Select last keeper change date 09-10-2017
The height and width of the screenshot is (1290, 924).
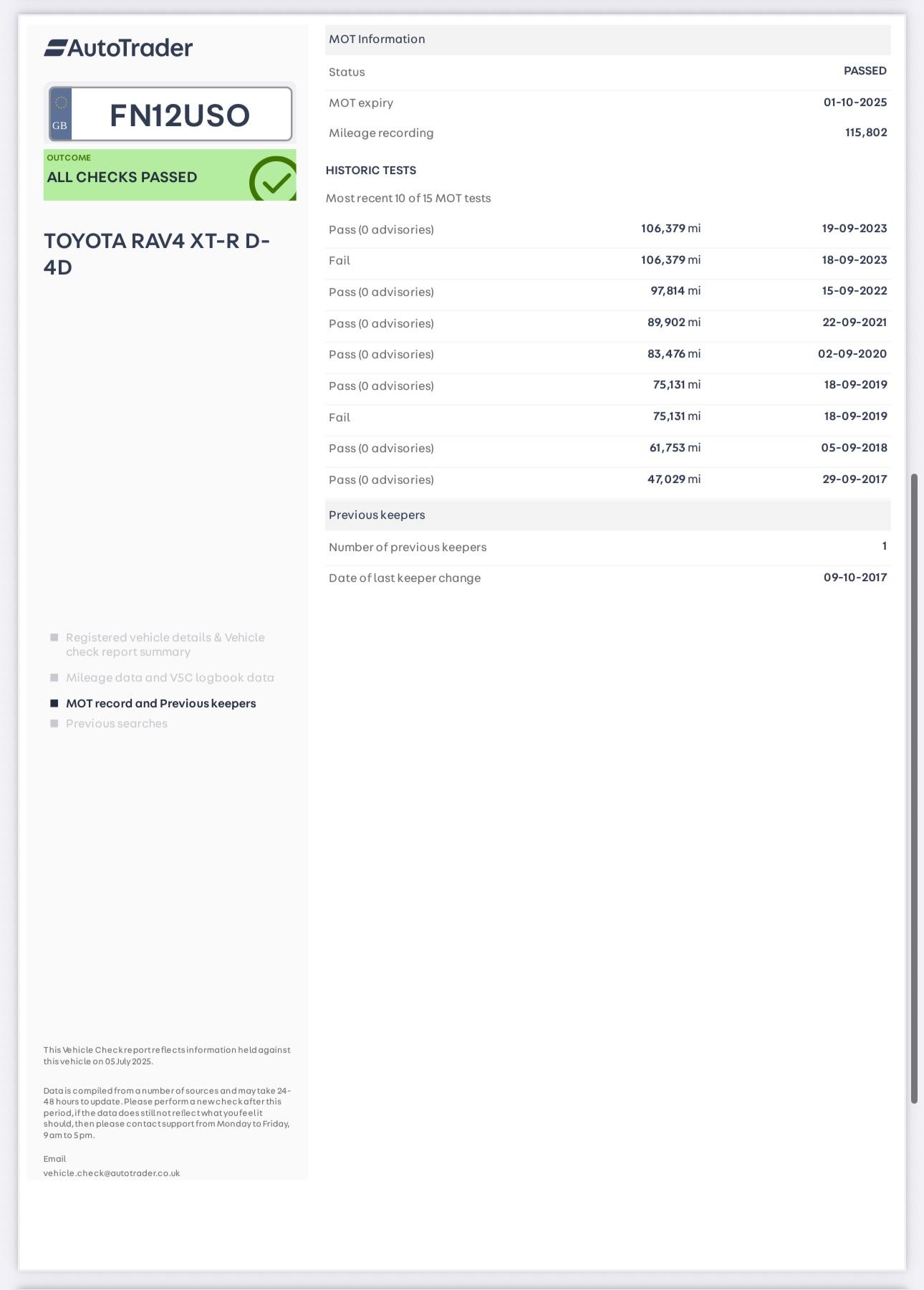point(855,578)
